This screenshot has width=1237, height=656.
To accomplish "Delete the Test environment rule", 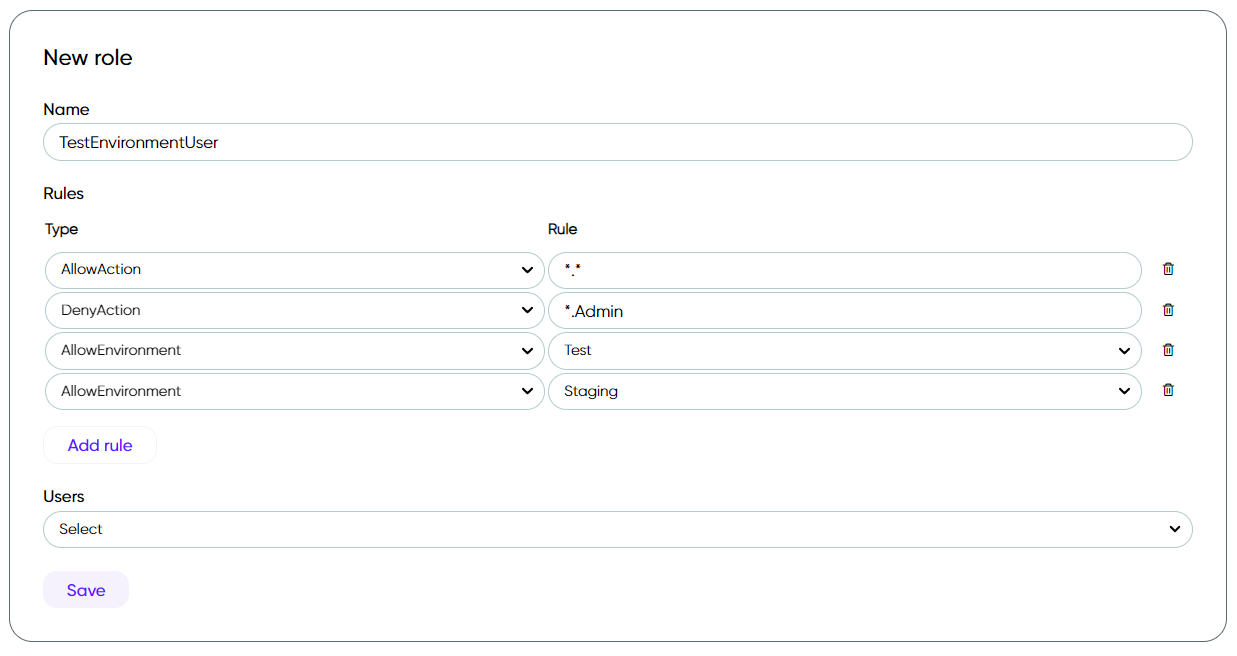I will 1168,350.
